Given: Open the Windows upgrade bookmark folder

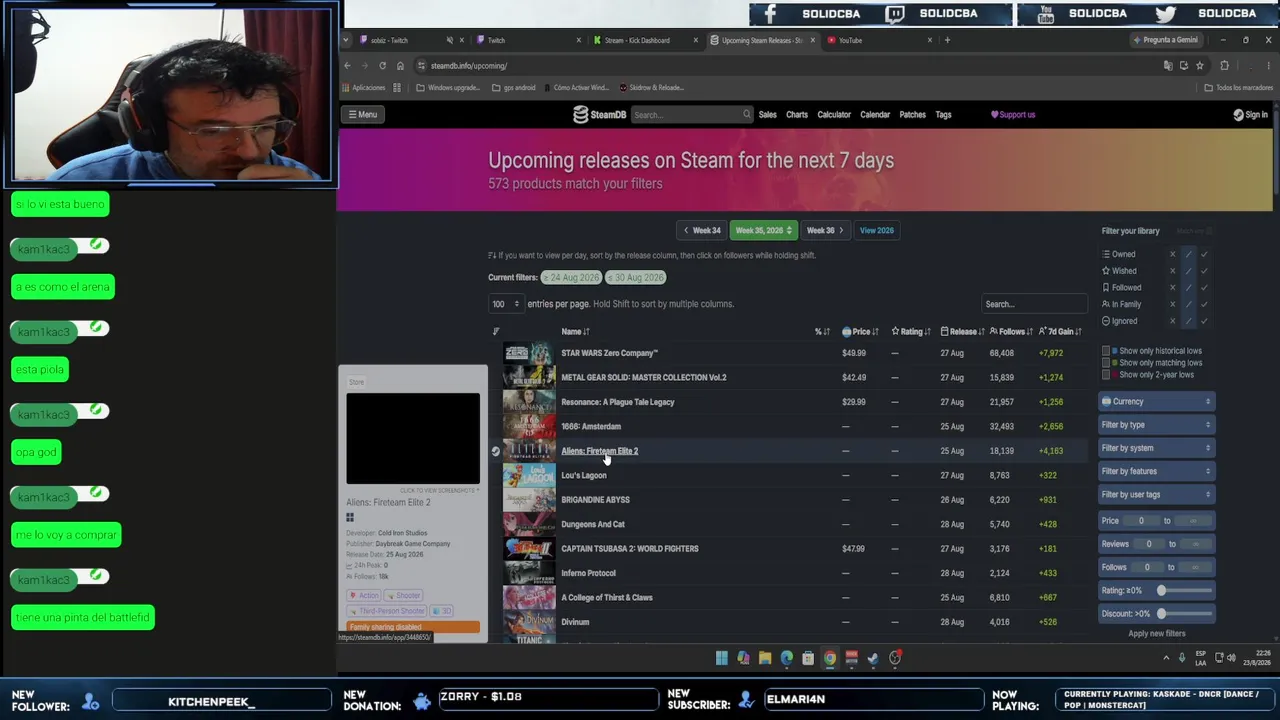Looking at the screenshot, I should [447, 88].
